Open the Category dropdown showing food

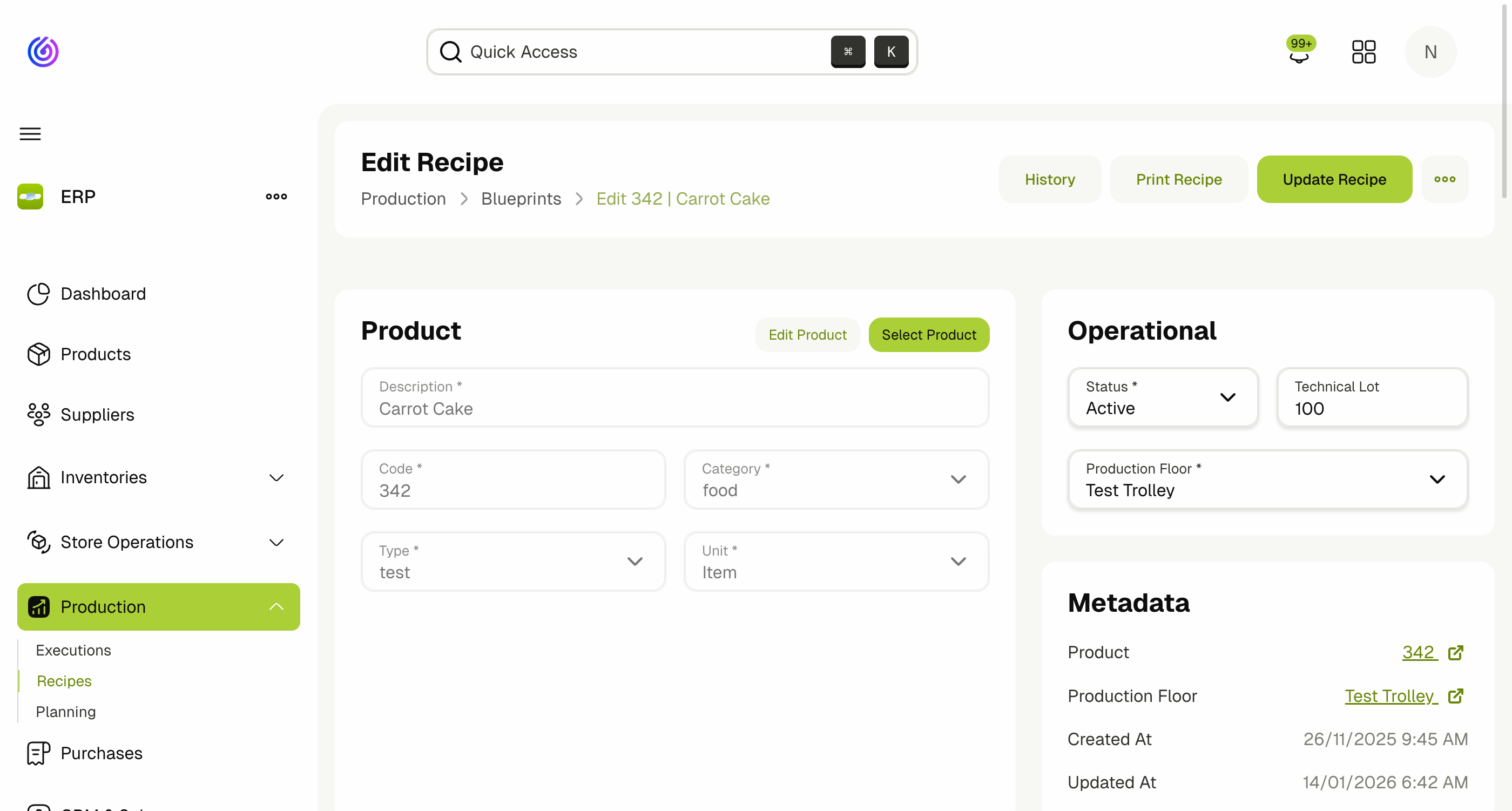[x=958, y=479]
